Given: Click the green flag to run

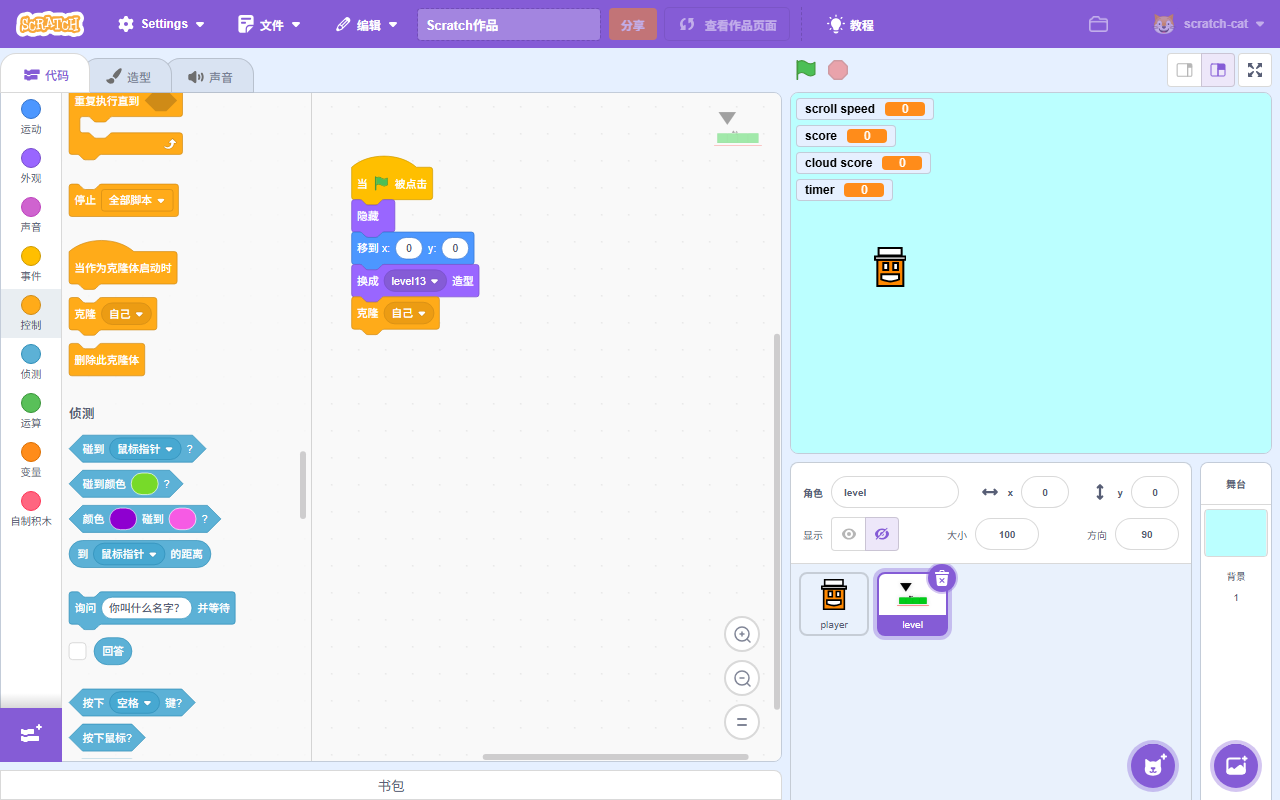Looking at the screenshot, I should pos(805,70).
